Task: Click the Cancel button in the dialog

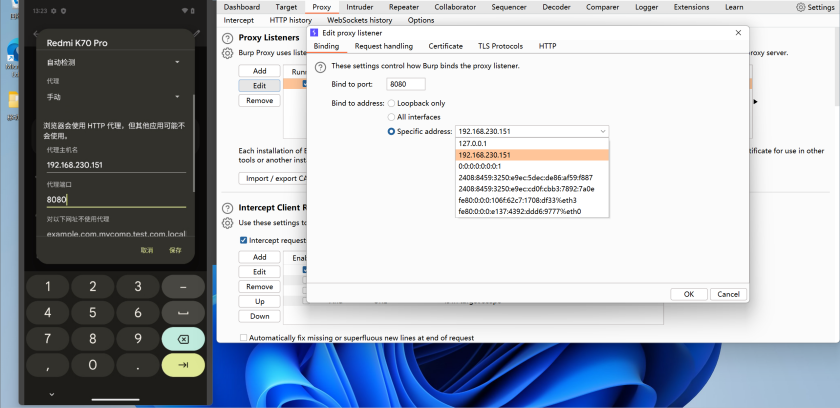Action: point(728,294)
